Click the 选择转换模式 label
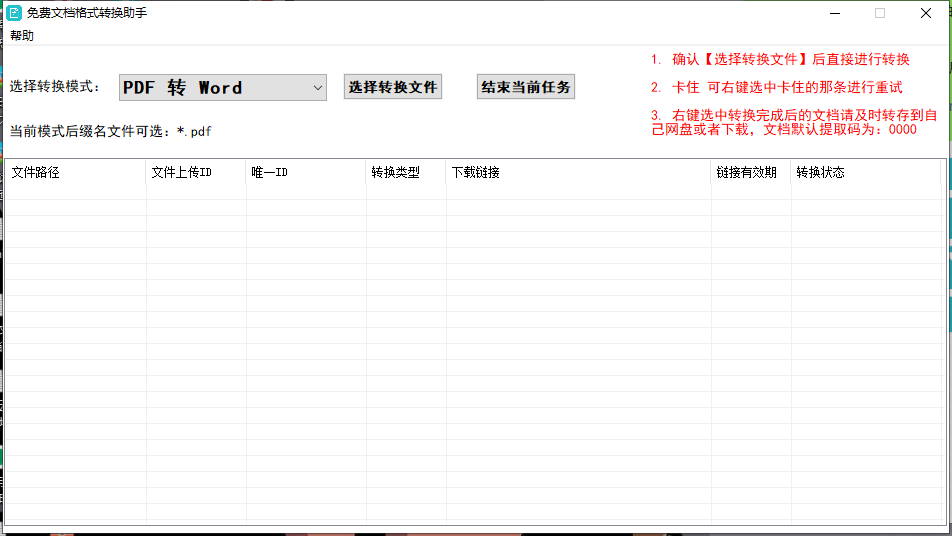Image resolution: width=952 pixels, height=536 pixels. click(55, 86)
